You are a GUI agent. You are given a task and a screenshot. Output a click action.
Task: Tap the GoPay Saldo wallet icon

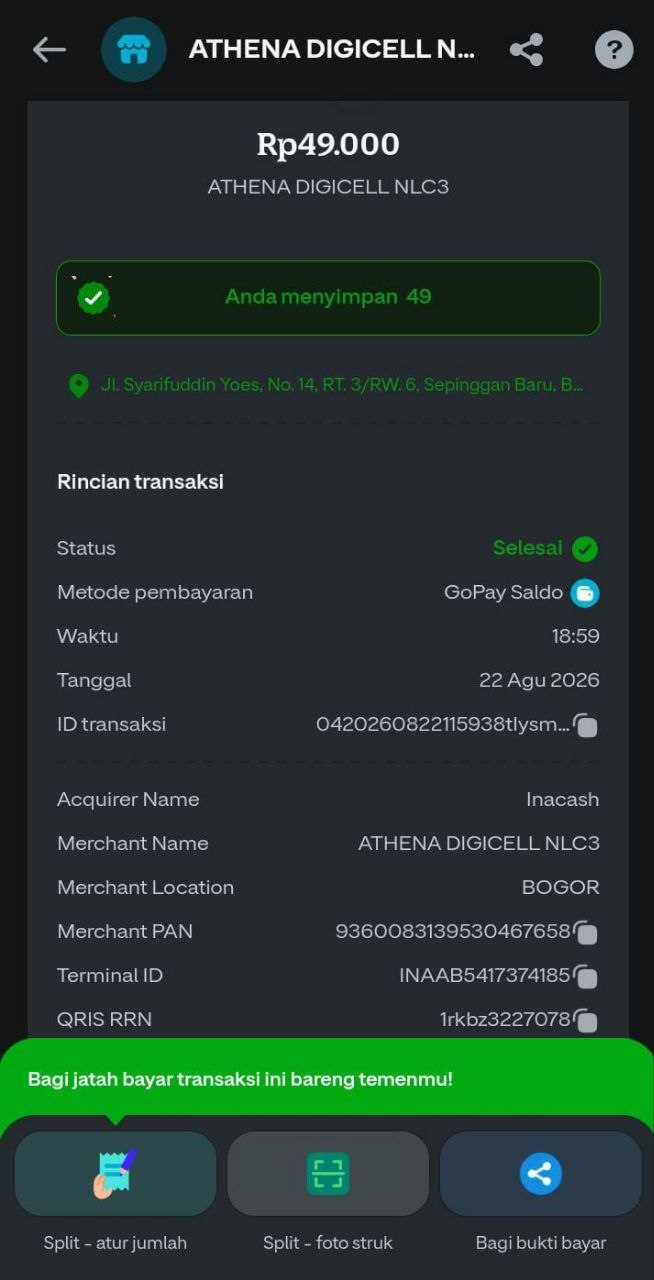pos(585,593)
